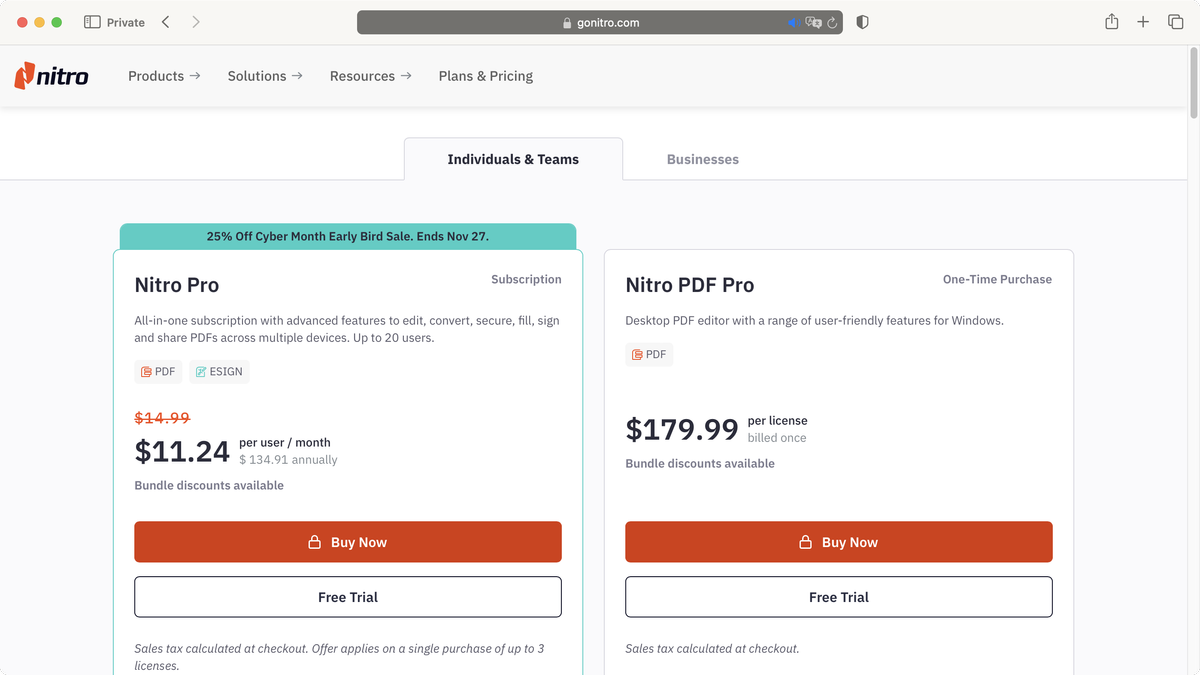Click the PDF badge on Nitro PDF Pro card

649,354
